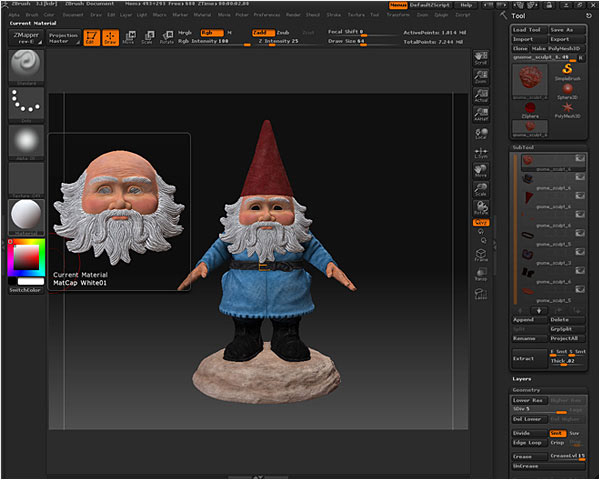Adjust the Z Intensity slider
The height and width of the screenshot is (480, 600).
tap(290, 41)
